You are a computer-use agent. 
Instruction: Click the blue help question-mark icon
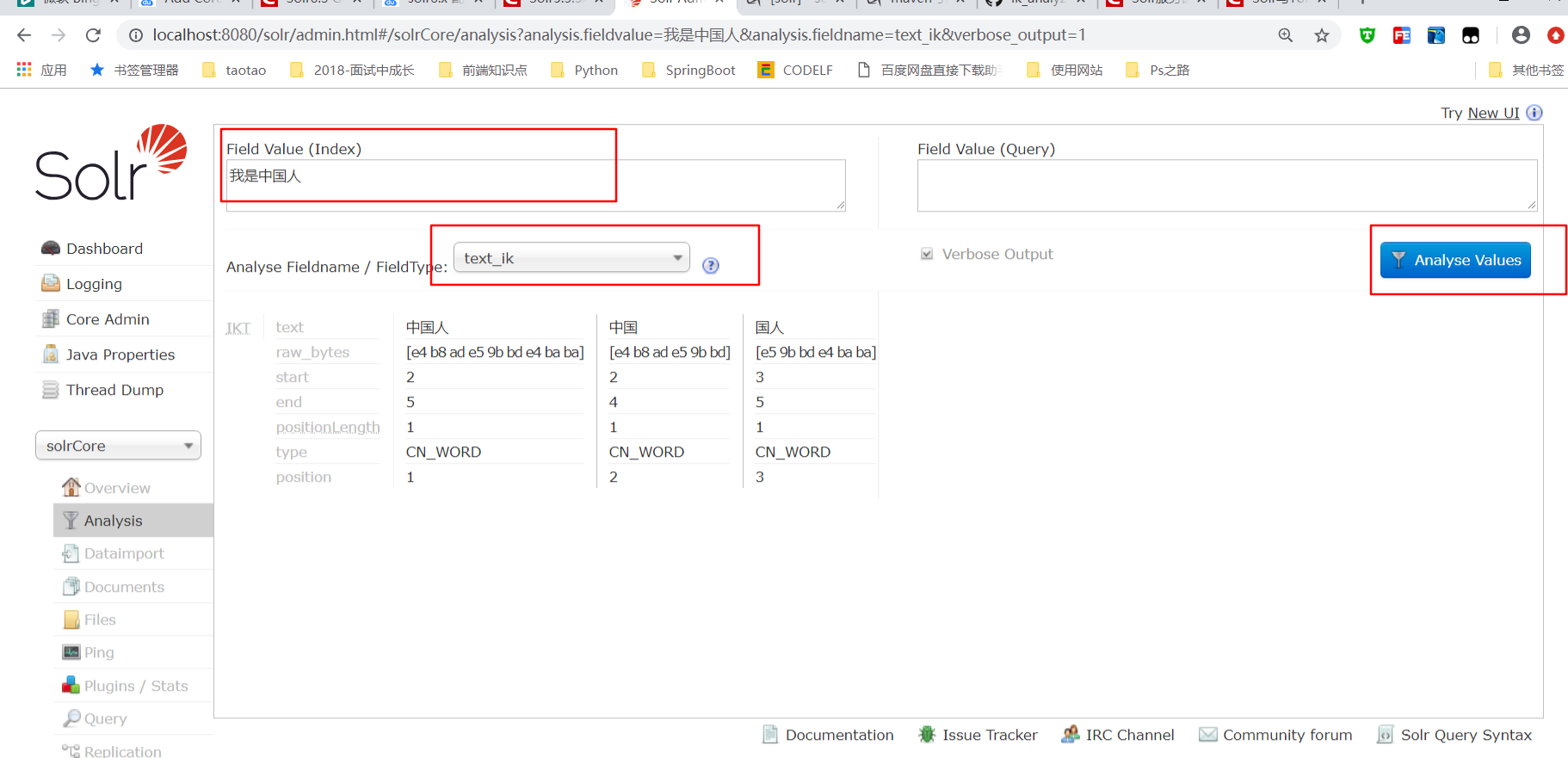click(x=711, y=265)
